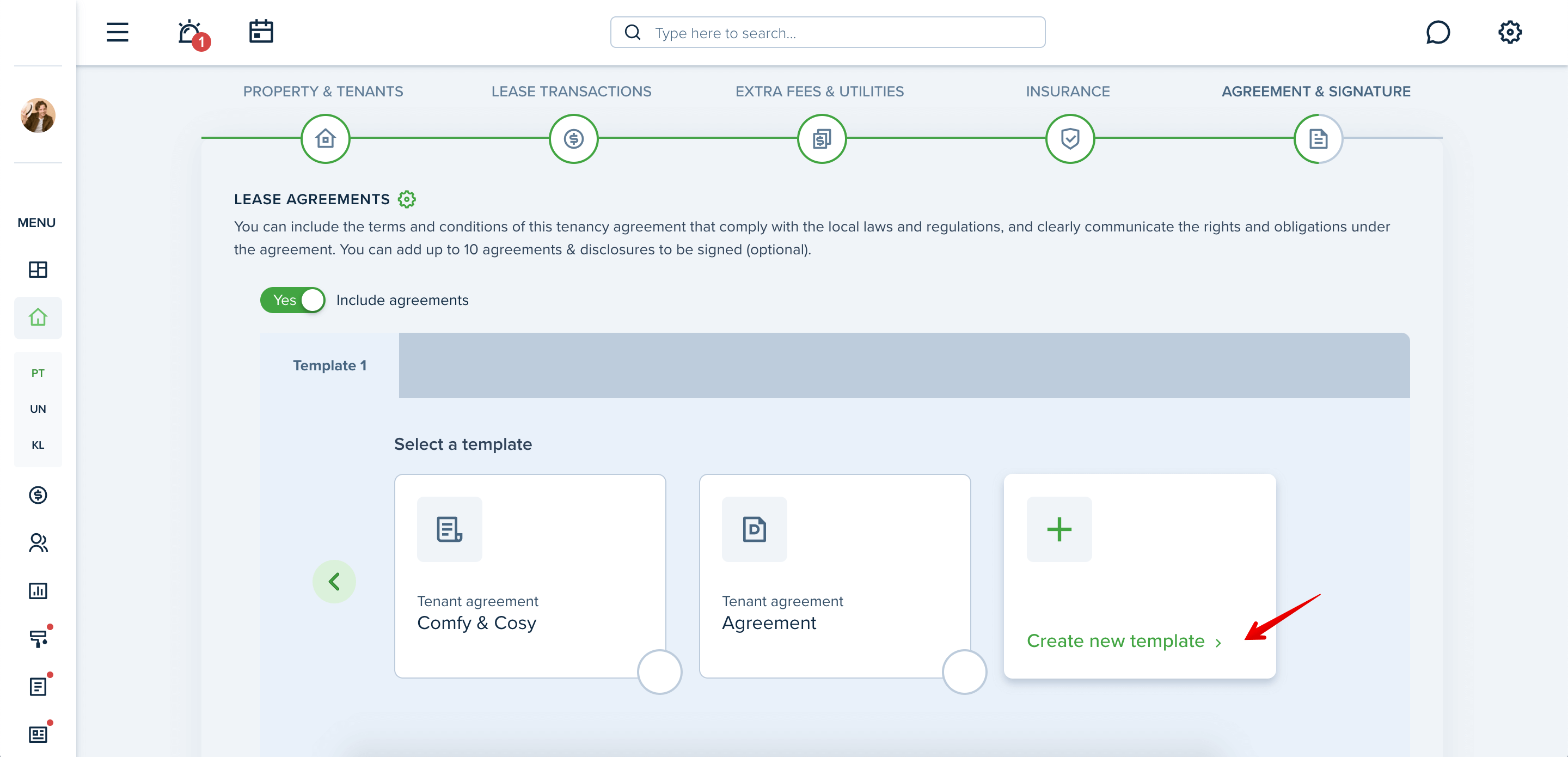The width and height of the screenshot is (1568, 757).
Task: Click the house step circle icon
Action: click(326, 139)
